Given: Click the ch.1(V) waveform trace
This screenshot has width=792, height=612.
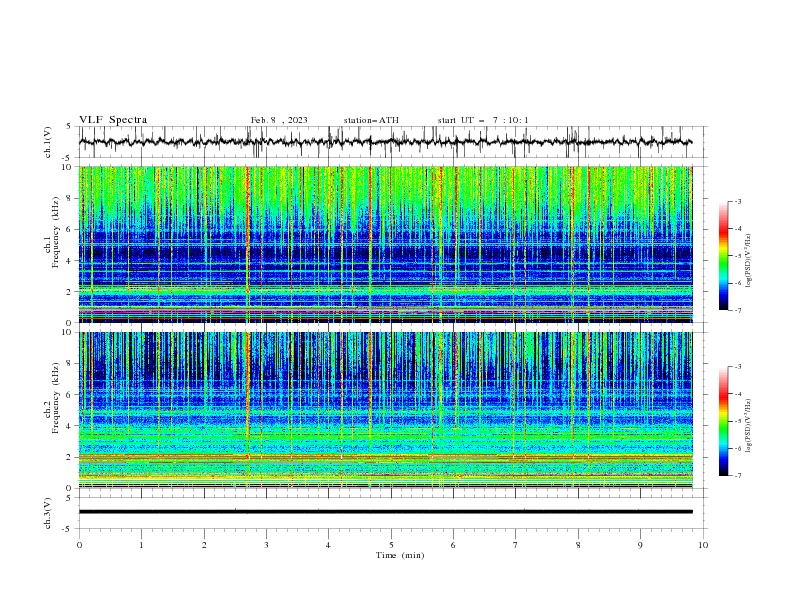Looking at the screenshot, I should pos(386,142).
